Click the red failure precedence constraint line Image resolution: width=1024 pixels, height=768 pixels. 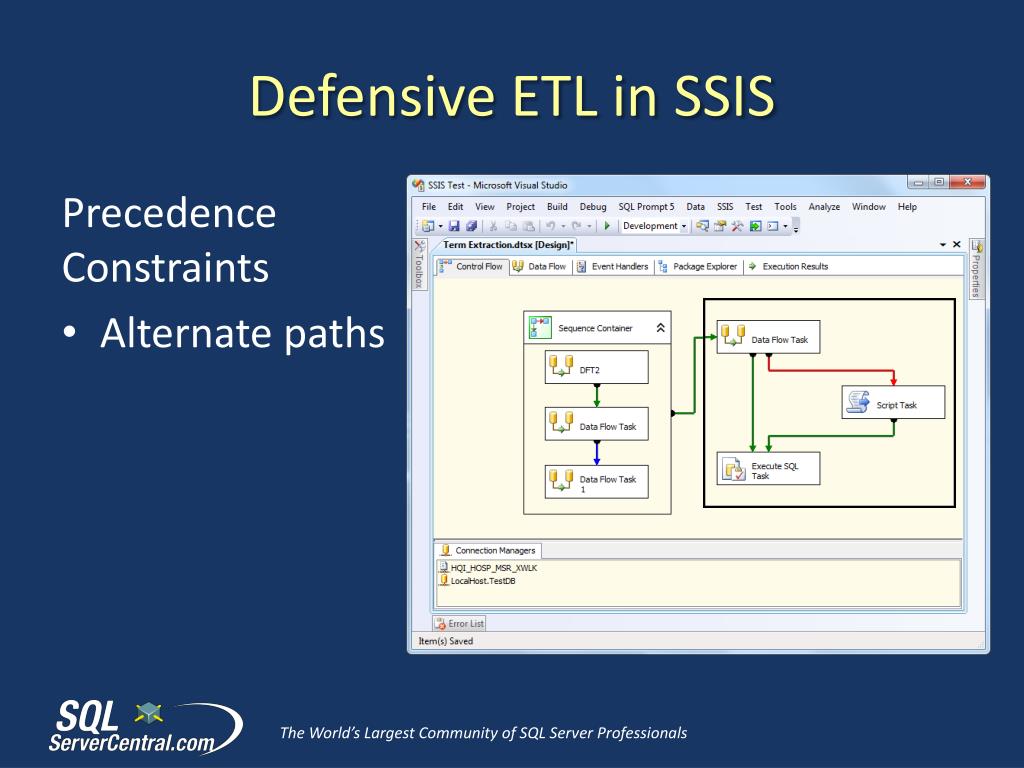click(x=831, y=370)
